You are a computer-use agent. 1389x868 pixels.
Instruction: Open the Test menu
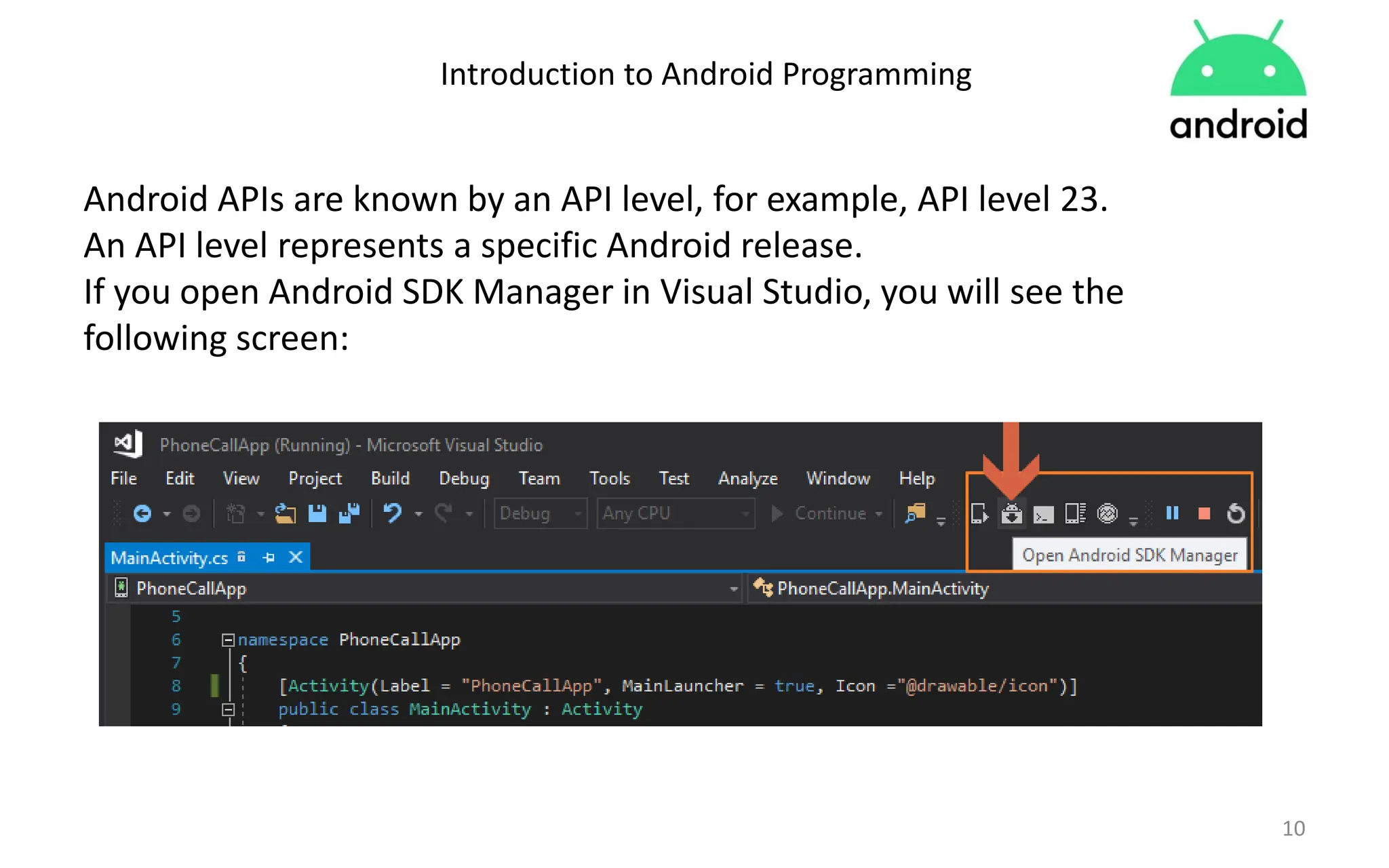673,478
